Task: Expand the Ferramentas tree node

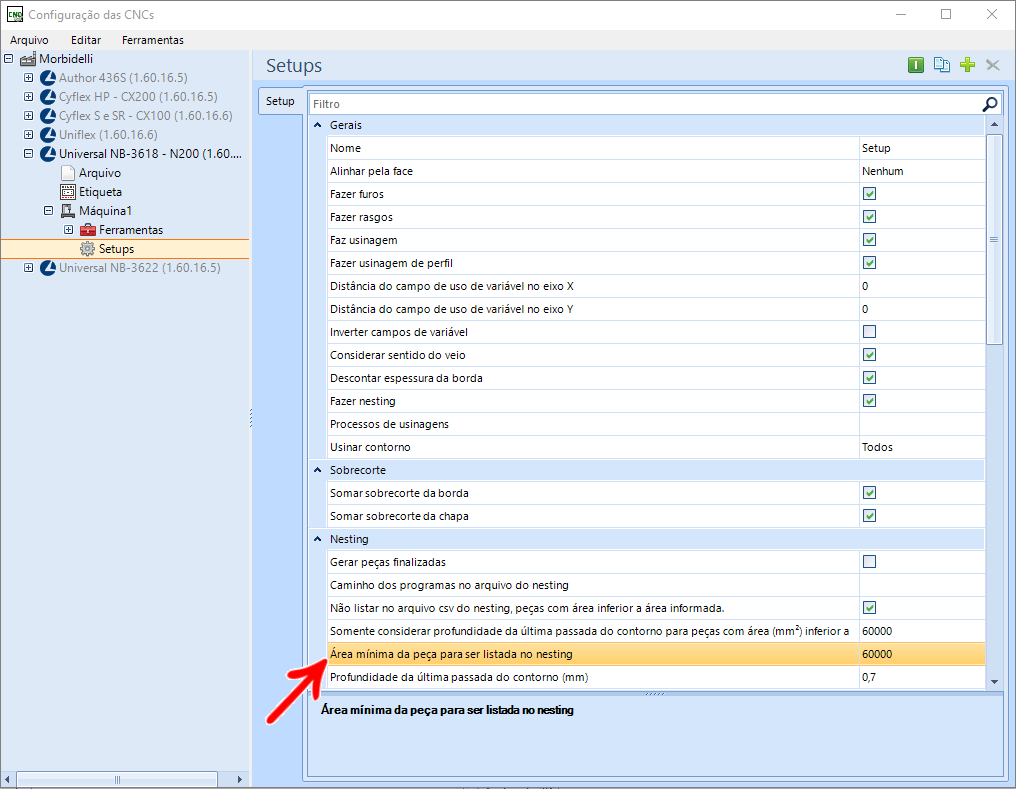Action: (x=69, y=229)
